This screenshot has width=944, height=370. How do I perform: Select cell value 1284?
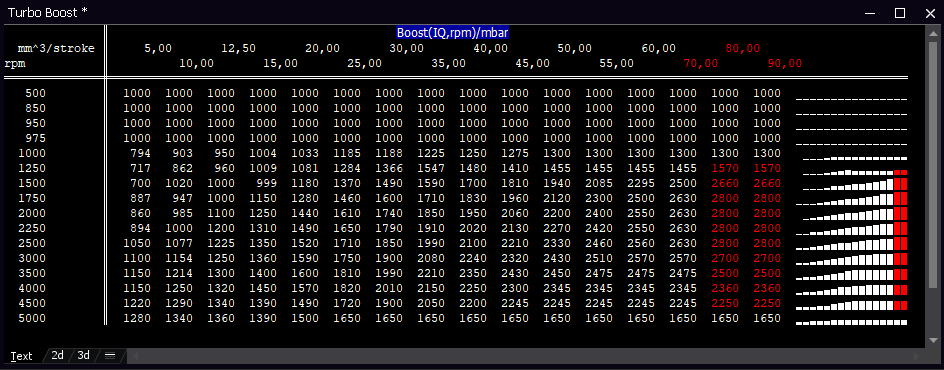[347, 168]
